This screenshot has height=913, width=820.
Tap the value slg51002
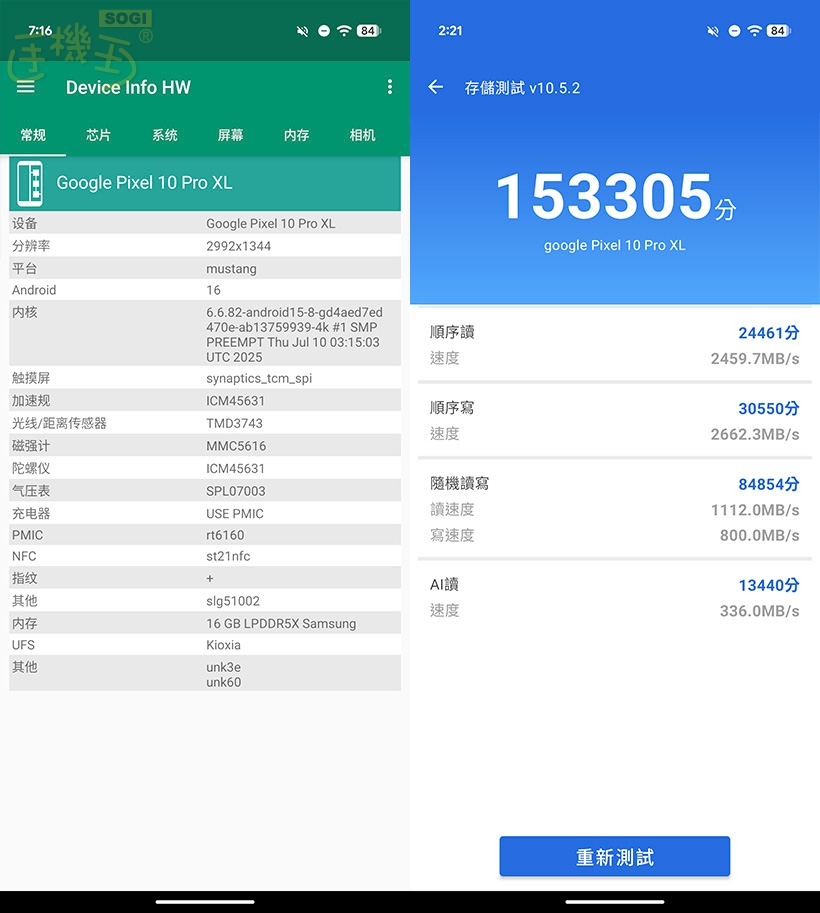tap(233, 601)
